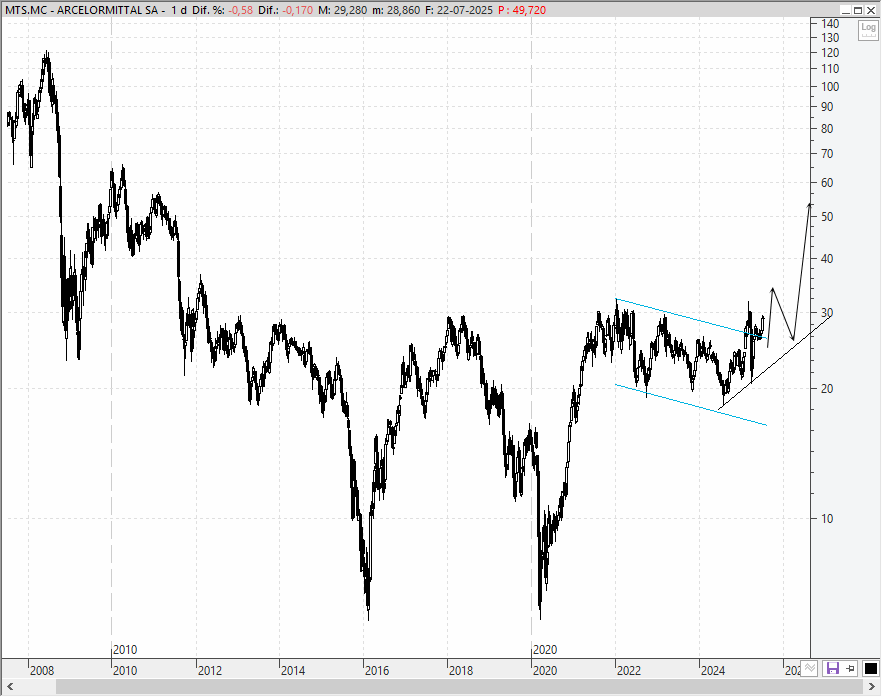Click the horizontal scrollbar thumb
The height and width of the screenshot is (697, 882).
(x=459, y=687)
